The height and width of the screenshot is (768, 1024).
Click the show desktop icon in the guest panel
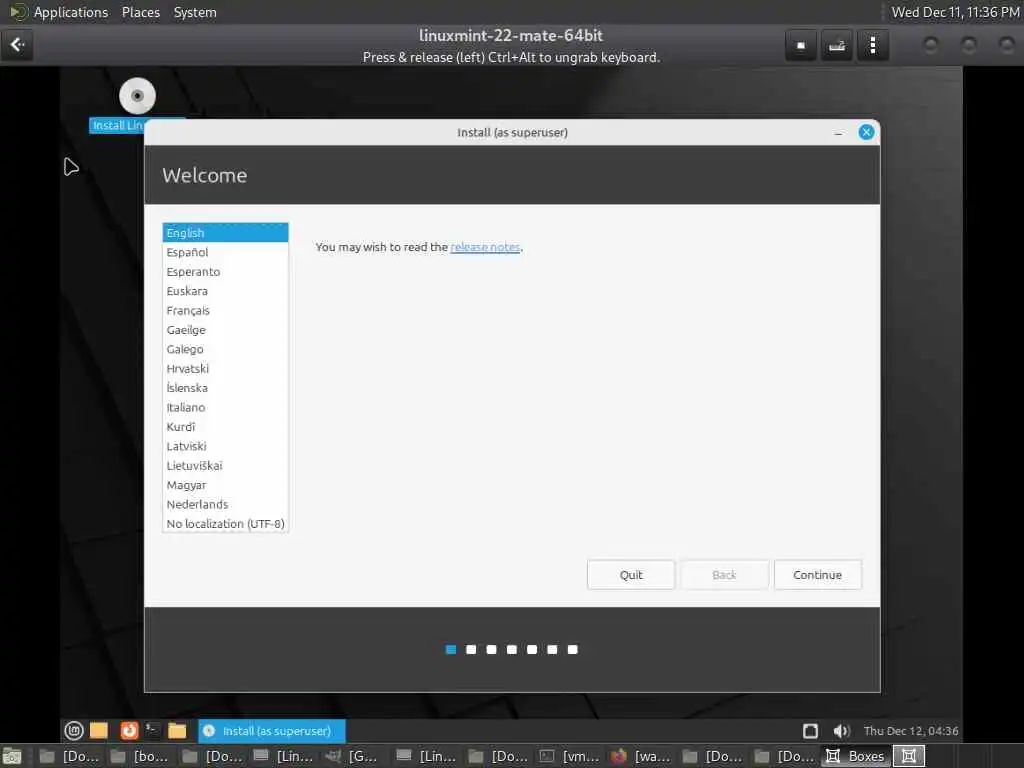99,730
